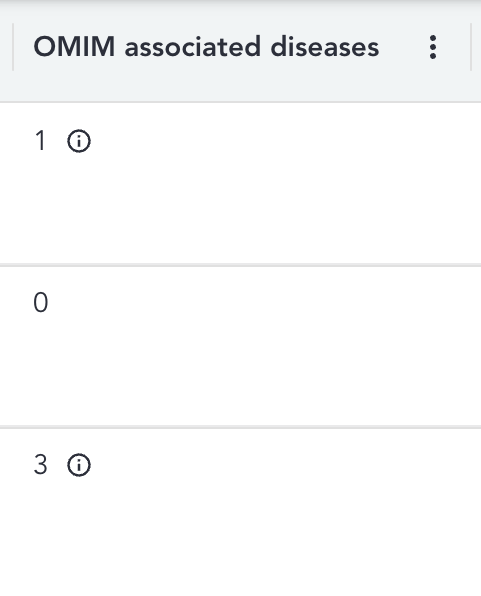Click the number 1 in the first row
Screen dimensions: 481x596
point(40,141)
